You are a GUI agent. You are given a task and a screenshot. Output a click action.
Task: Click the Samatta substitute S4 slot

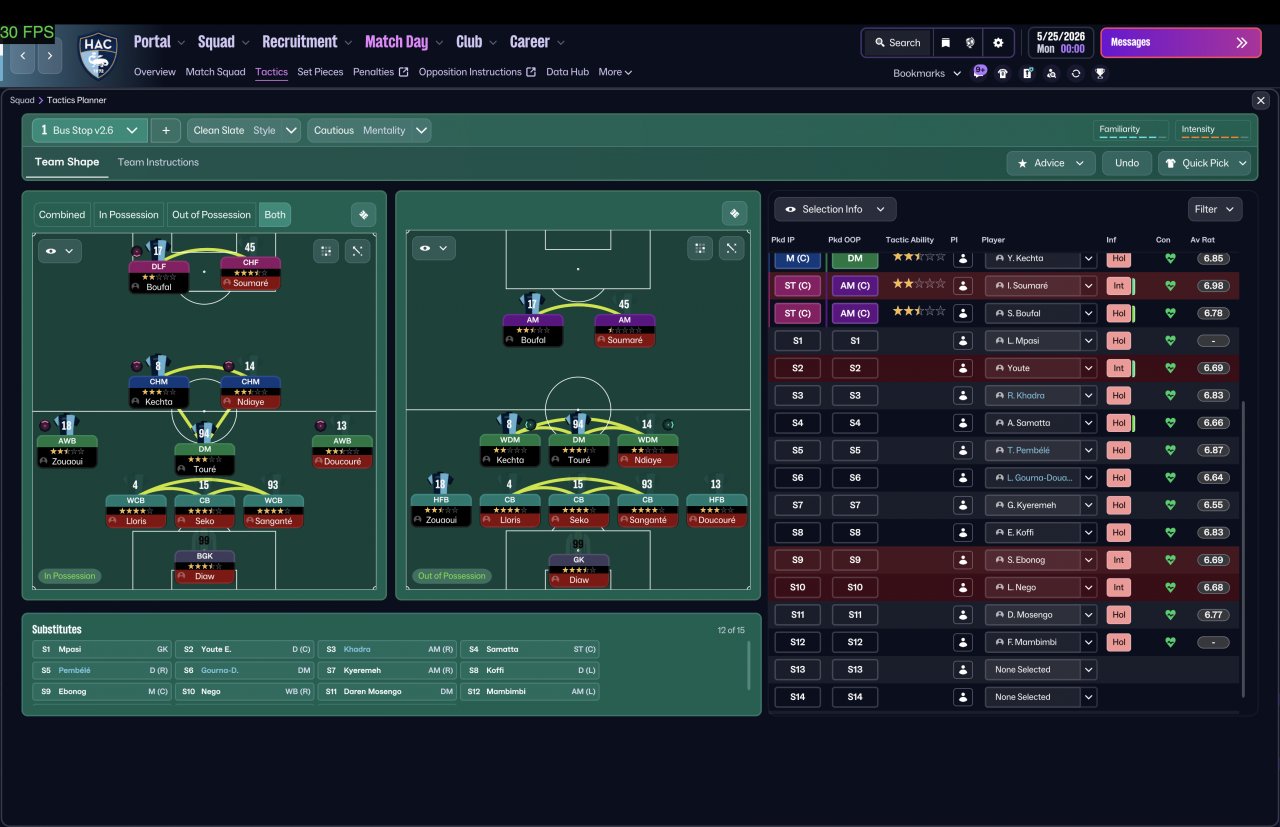pos(530,649)
